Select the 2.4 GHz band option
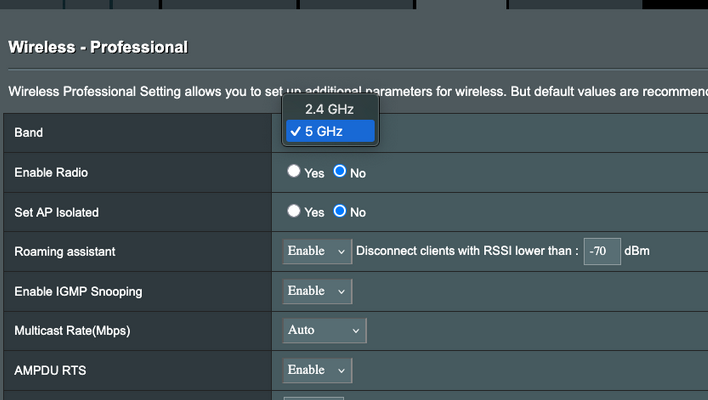 pos(328,108)
